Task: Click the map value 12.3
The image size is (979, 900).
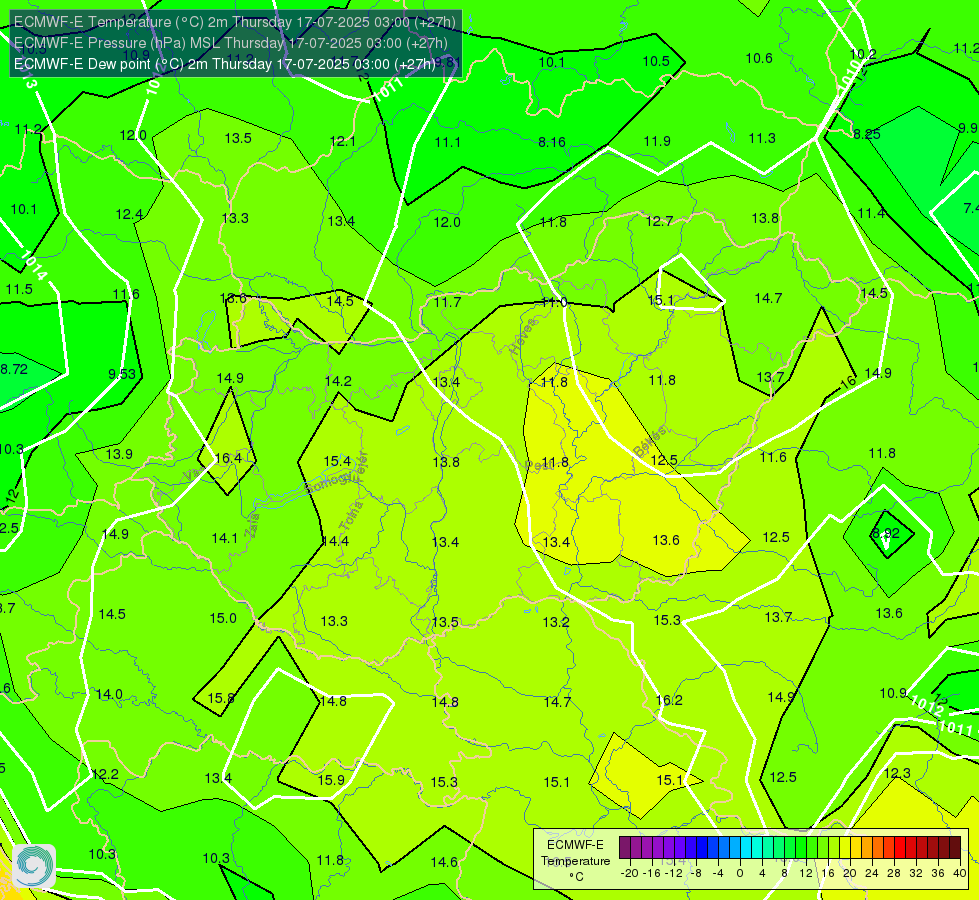Action: click(897, 773)
